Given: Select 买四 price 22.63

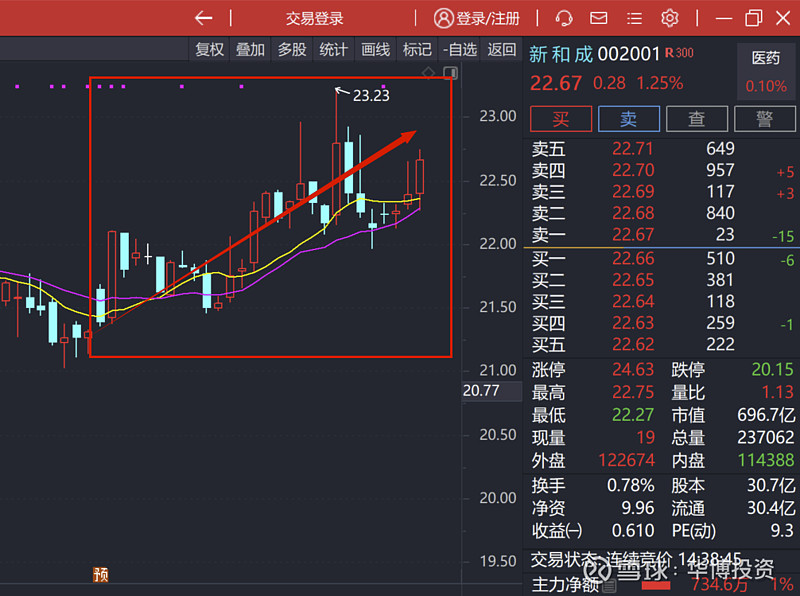Looking at the screenshot, I should (x=633, y=323).
